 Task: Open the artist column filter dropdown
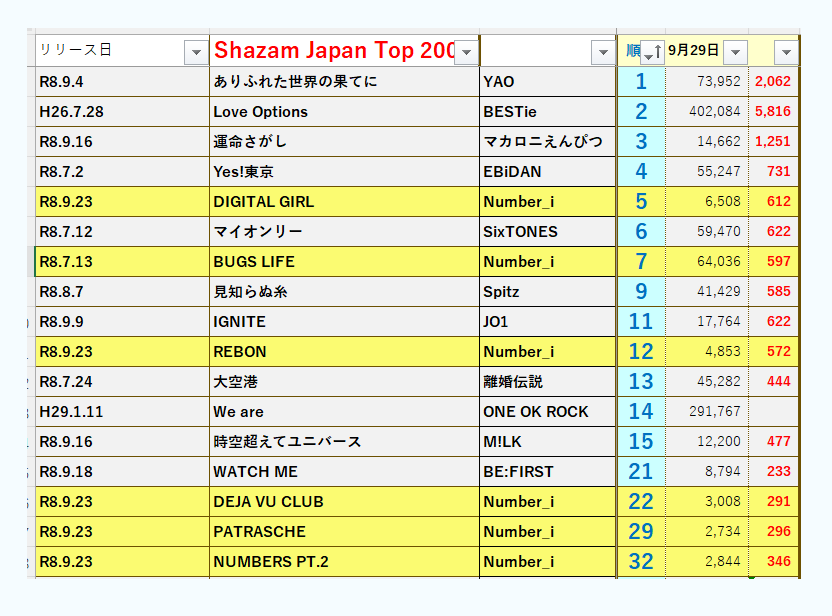click(603, 52)
